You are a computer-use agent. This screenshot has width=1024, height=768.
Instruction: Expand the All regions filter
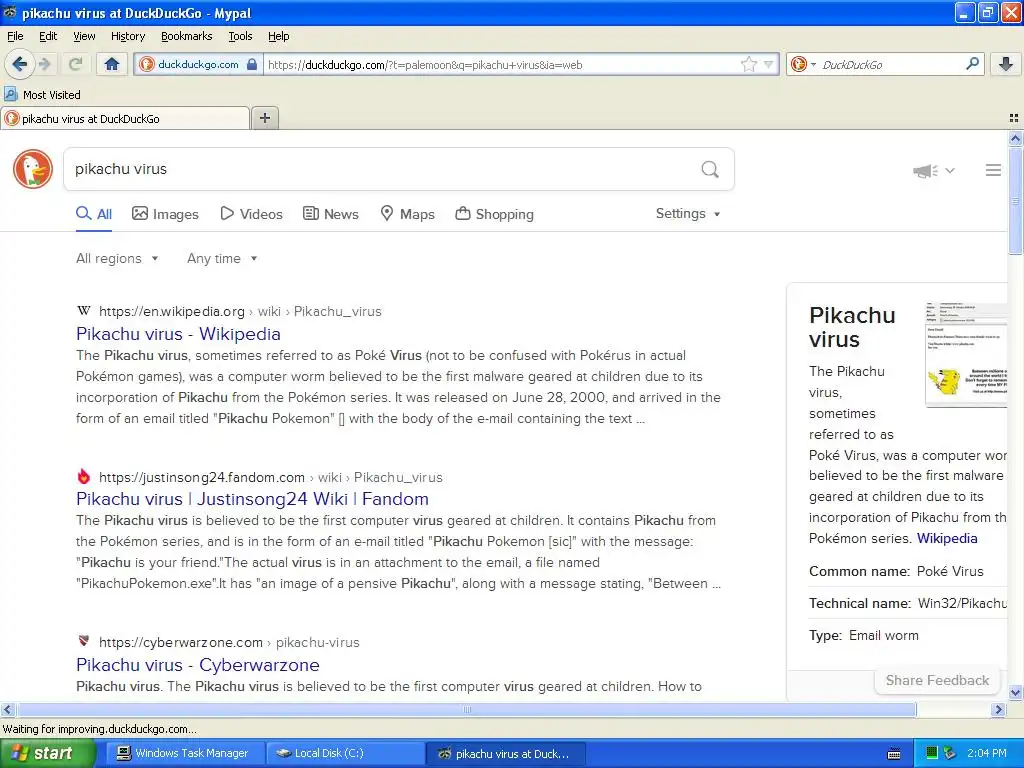coord(117,259)
